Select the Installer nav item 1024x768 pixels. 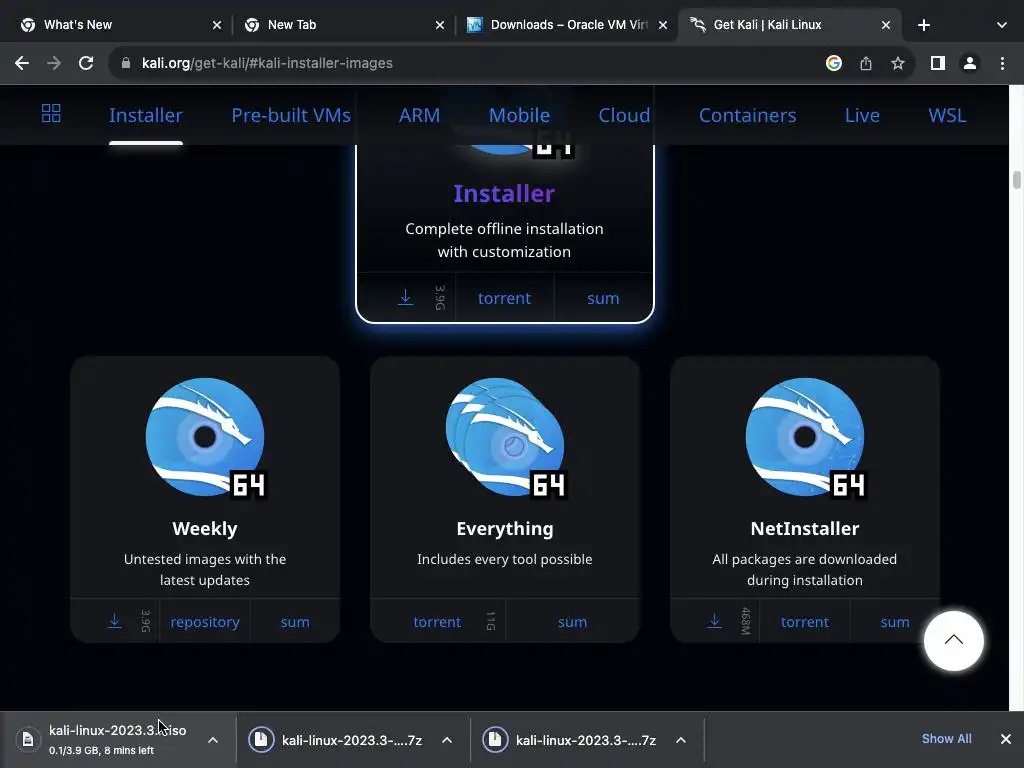pyautogui.click(x=146, y=116)
